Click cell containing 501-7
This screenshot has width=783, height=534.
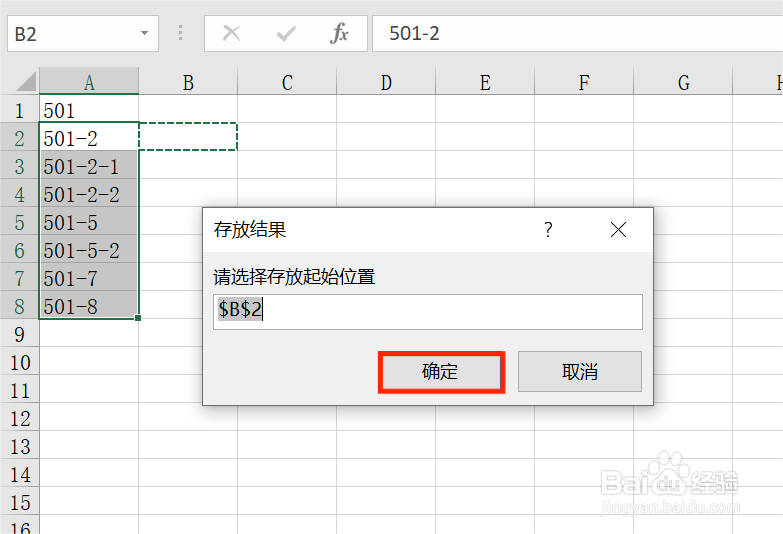(x=89, y=278)
